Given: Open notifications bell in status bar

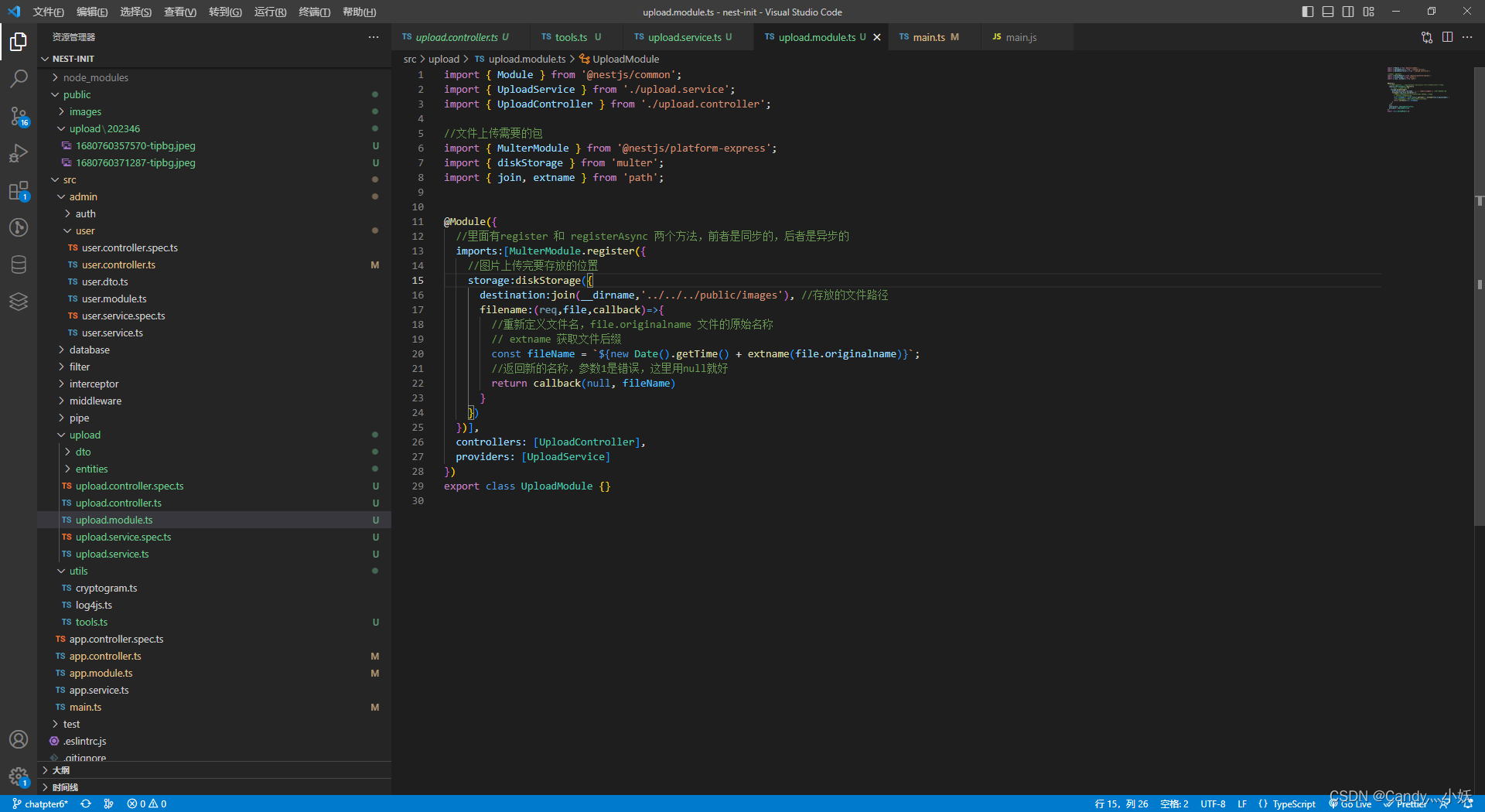Looking at the screenshot, I should coord(1468,804).
